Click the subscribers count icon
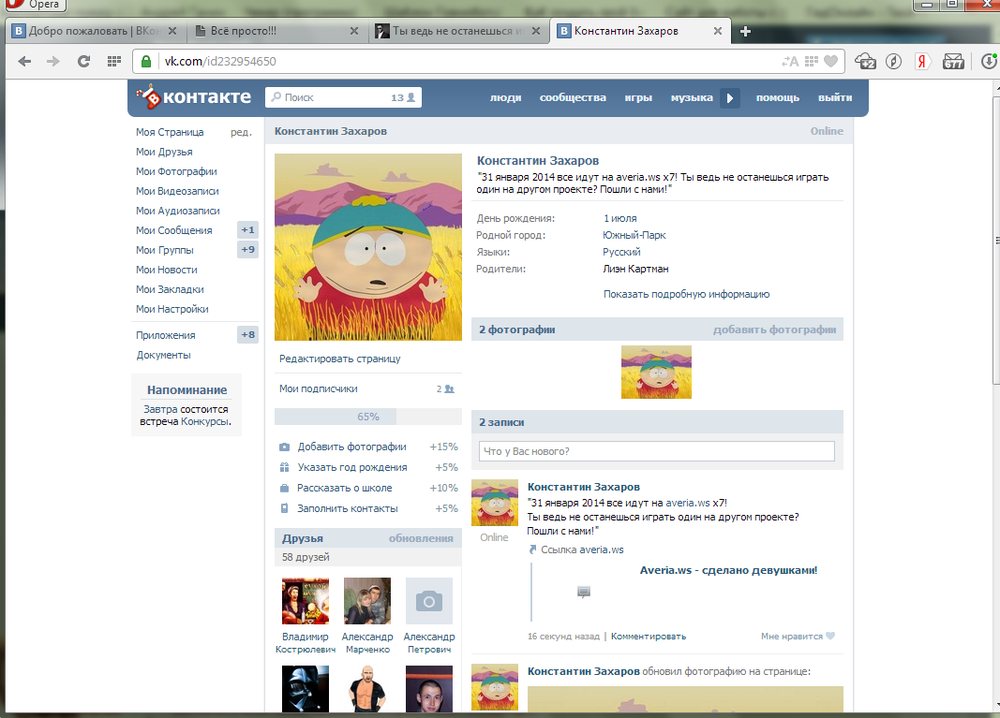The image size is (1000, 718). [449, 389]
